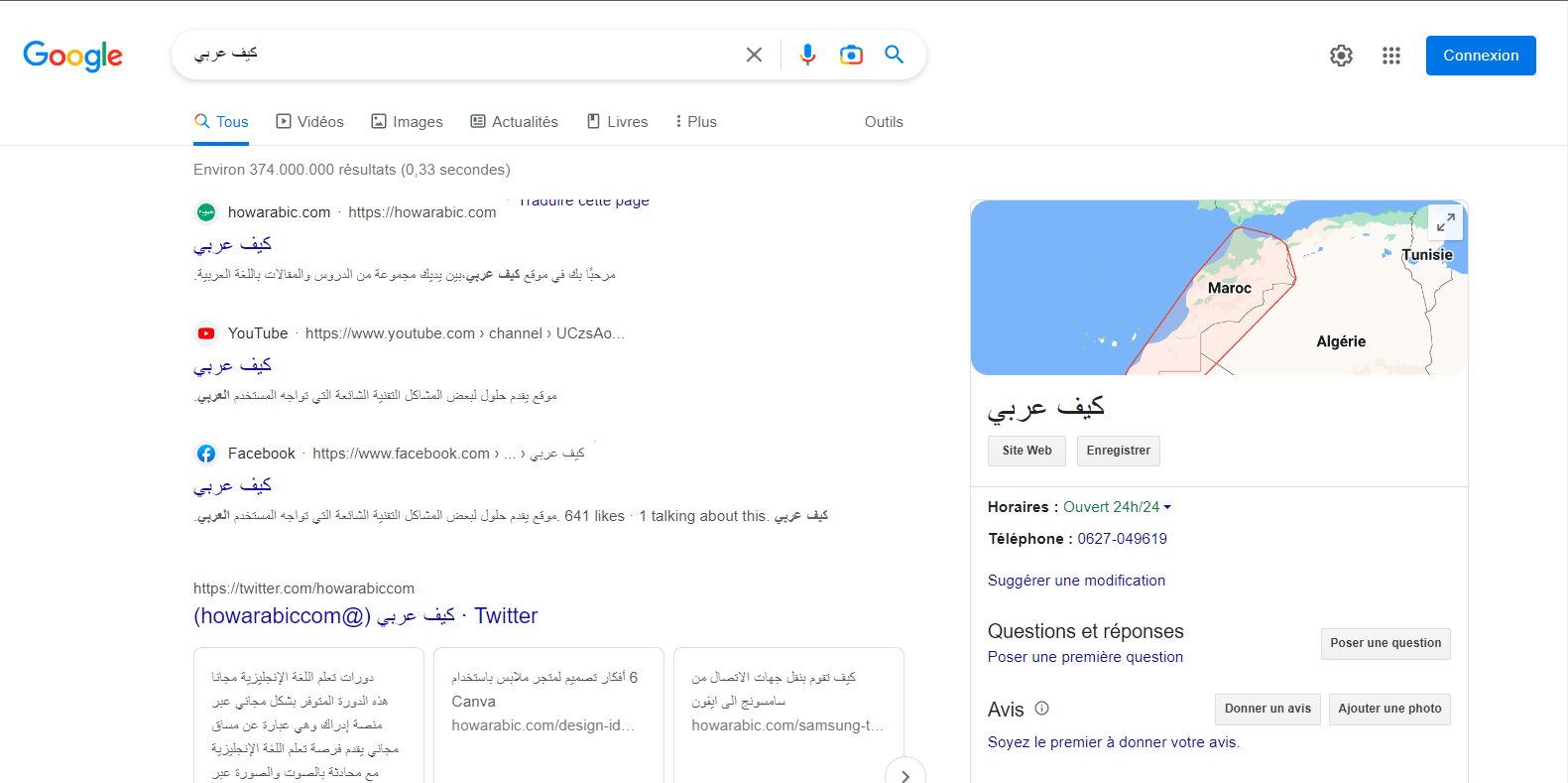Switch to the Images tab
This screenshot has width=1568, height=783.
pyautogui.click(x=408, y=122)
